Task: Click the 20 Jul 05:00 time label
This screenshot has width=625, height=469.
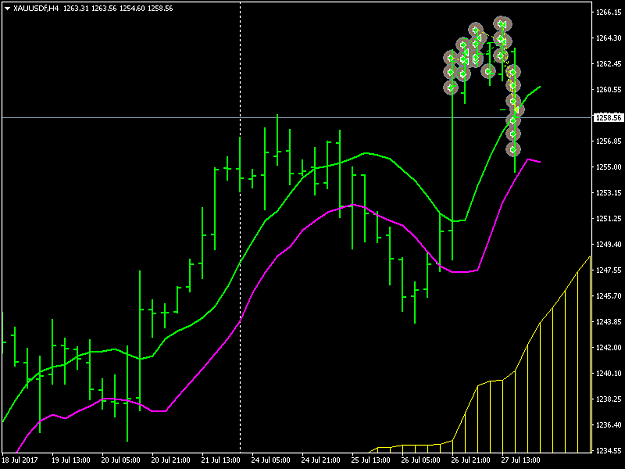Action: click(121, 460)
